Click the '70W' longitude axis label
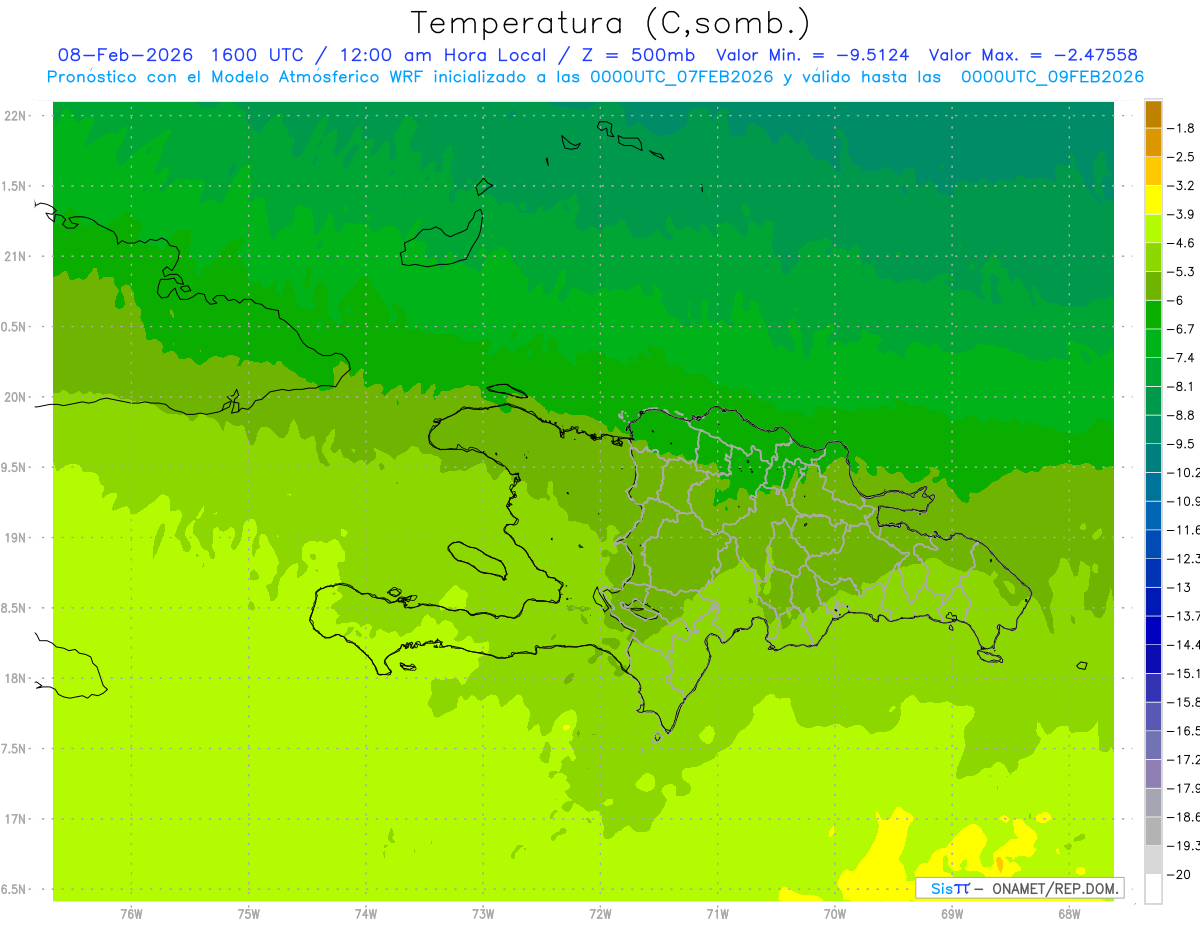1200x927 pixels. [x=835, y=914]
